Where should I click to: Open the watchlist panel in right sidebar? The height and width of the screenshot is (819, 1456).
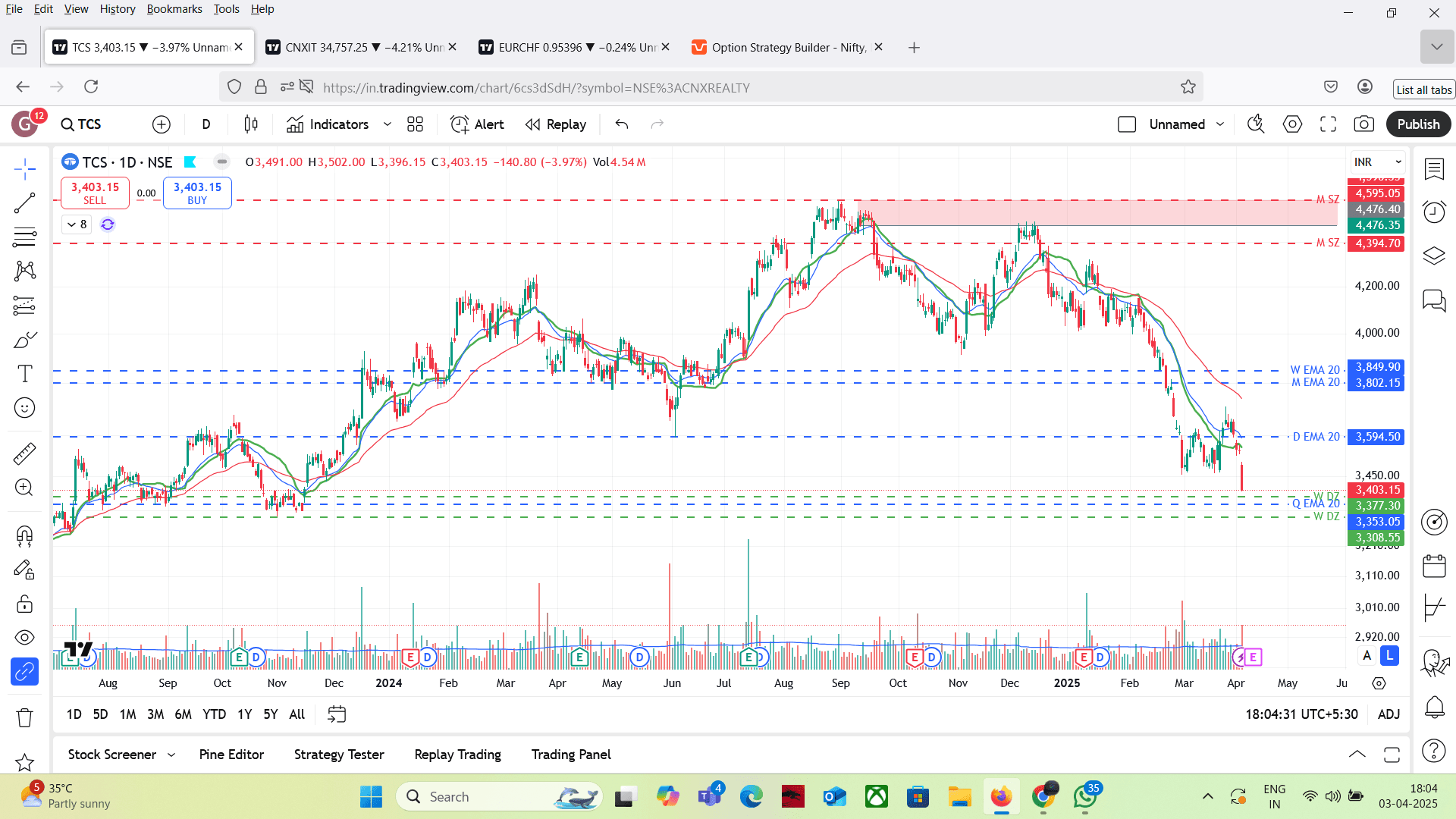point(1434,169)
